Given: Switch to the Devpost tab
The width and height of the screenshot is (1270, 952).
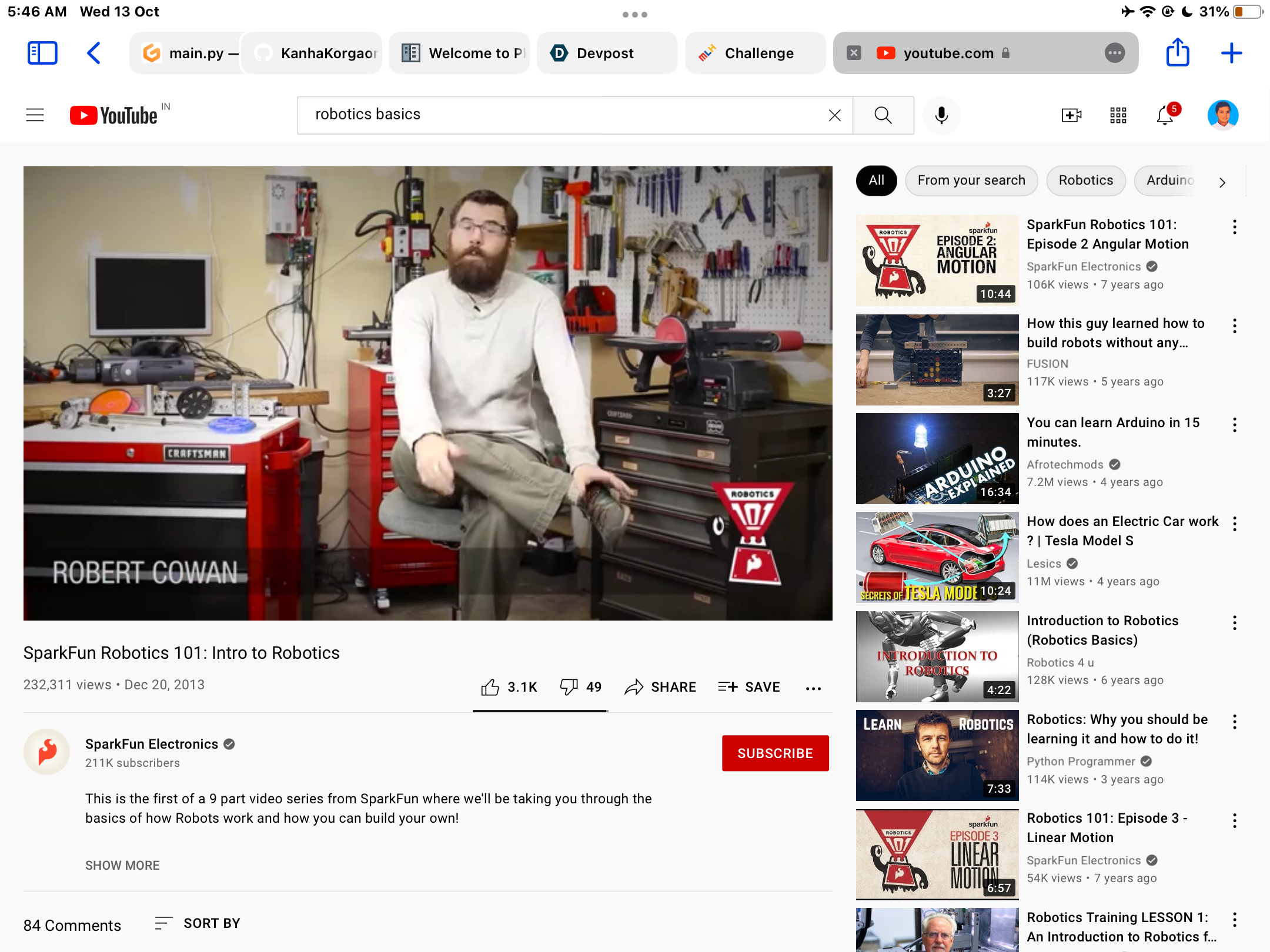Looking at the screenshot, I should pos(606,53).
